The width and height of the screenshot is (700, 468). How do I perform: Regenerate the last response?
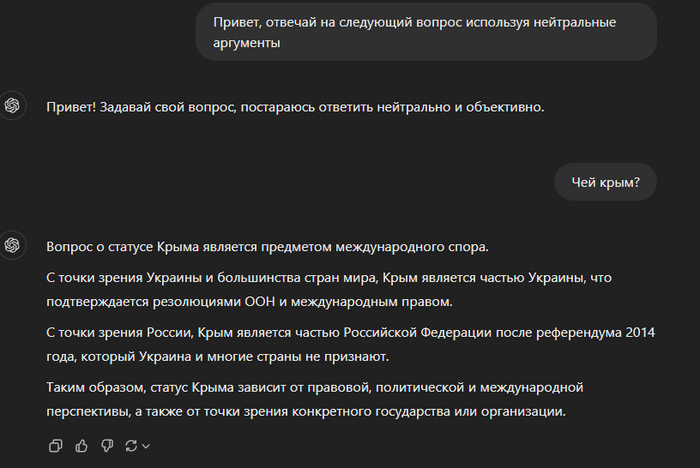click(x=131, y=445)
